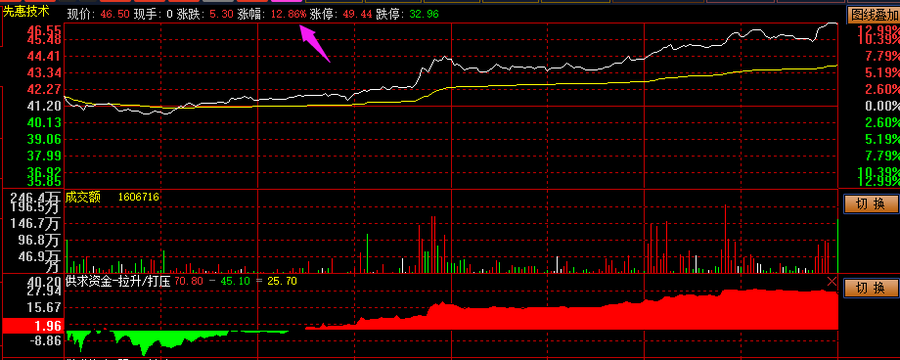Click the 43.34 price axis label

(x=45, y=73)
